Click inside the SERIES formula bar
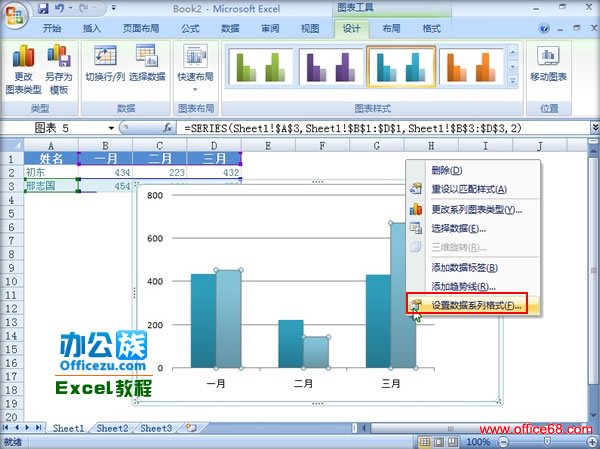The height and width of the screenshot is (449, 600). [383, 128]
